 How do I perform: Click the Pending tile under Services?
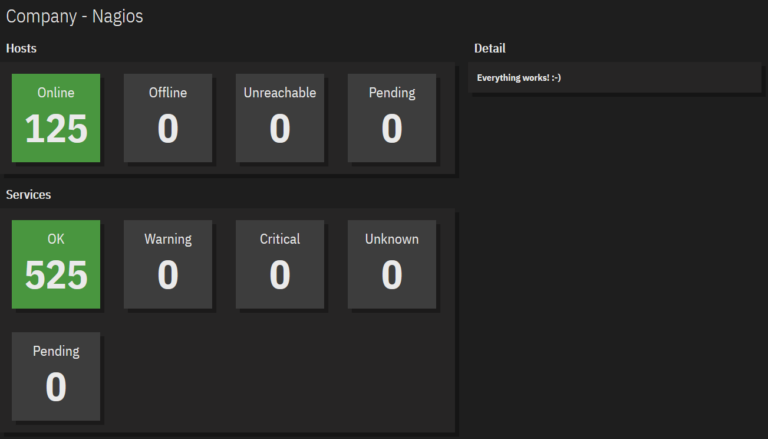[x=56, y=376]
